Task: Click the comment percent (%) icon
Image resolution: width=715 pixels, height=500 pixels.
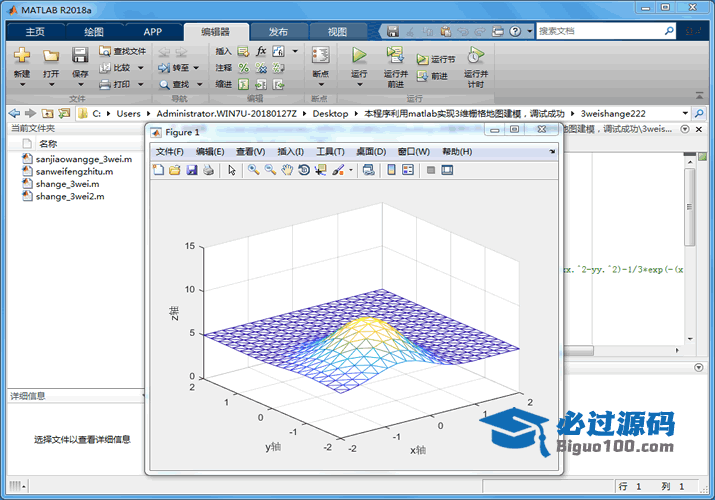Action: [244, 68]
